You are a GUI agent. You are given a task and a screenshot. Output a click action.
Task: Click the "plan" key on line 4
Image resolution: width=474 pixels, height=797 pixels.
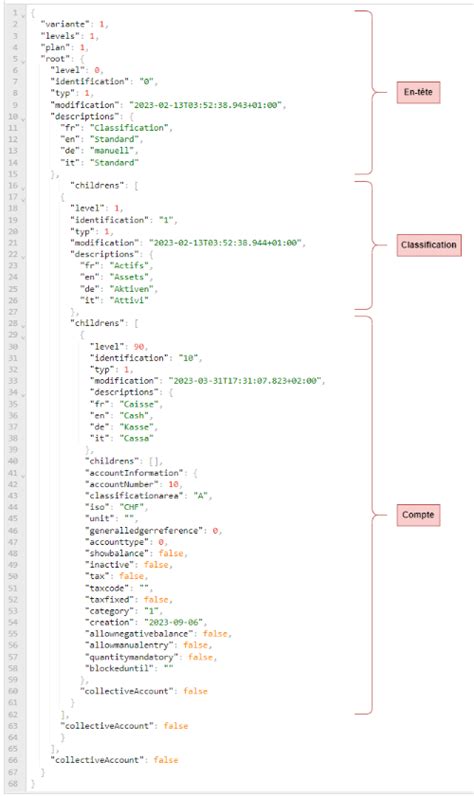coord(55,47)
